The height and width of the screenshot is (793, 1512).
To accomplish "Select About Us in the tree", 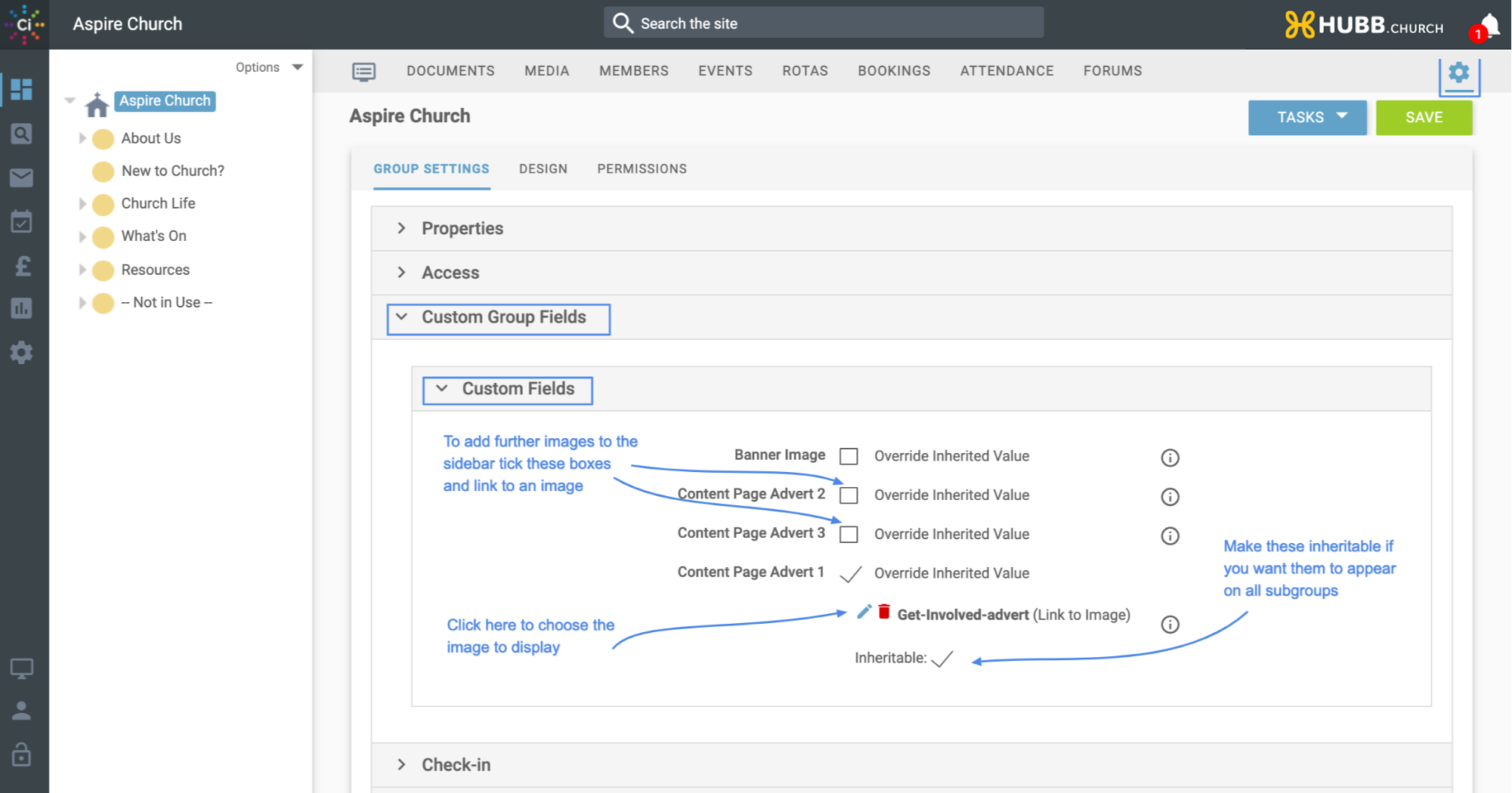I will coord(151,138).
